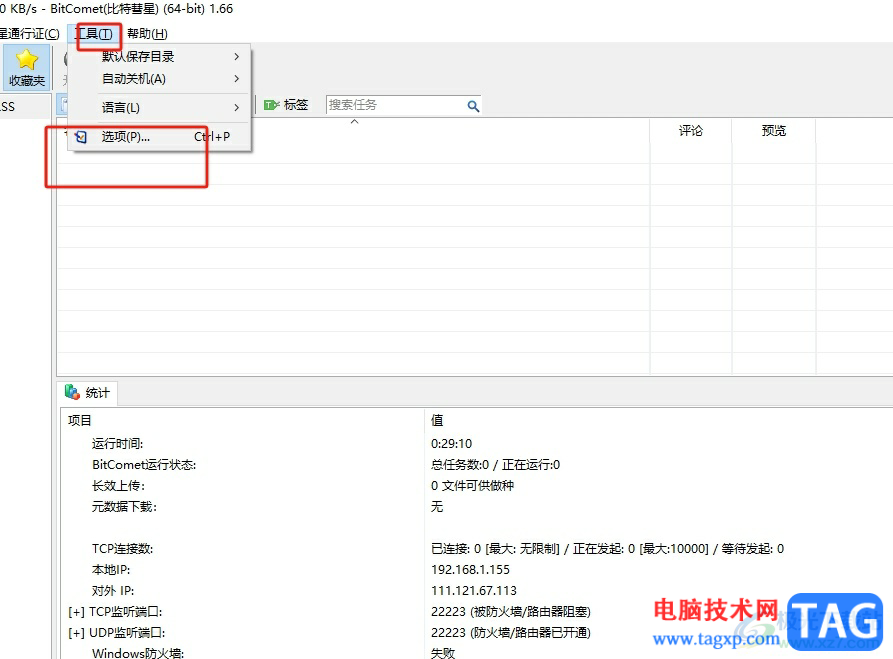Click the 评论 column header
Screen dimensions: 893x659
coord(690,131)
